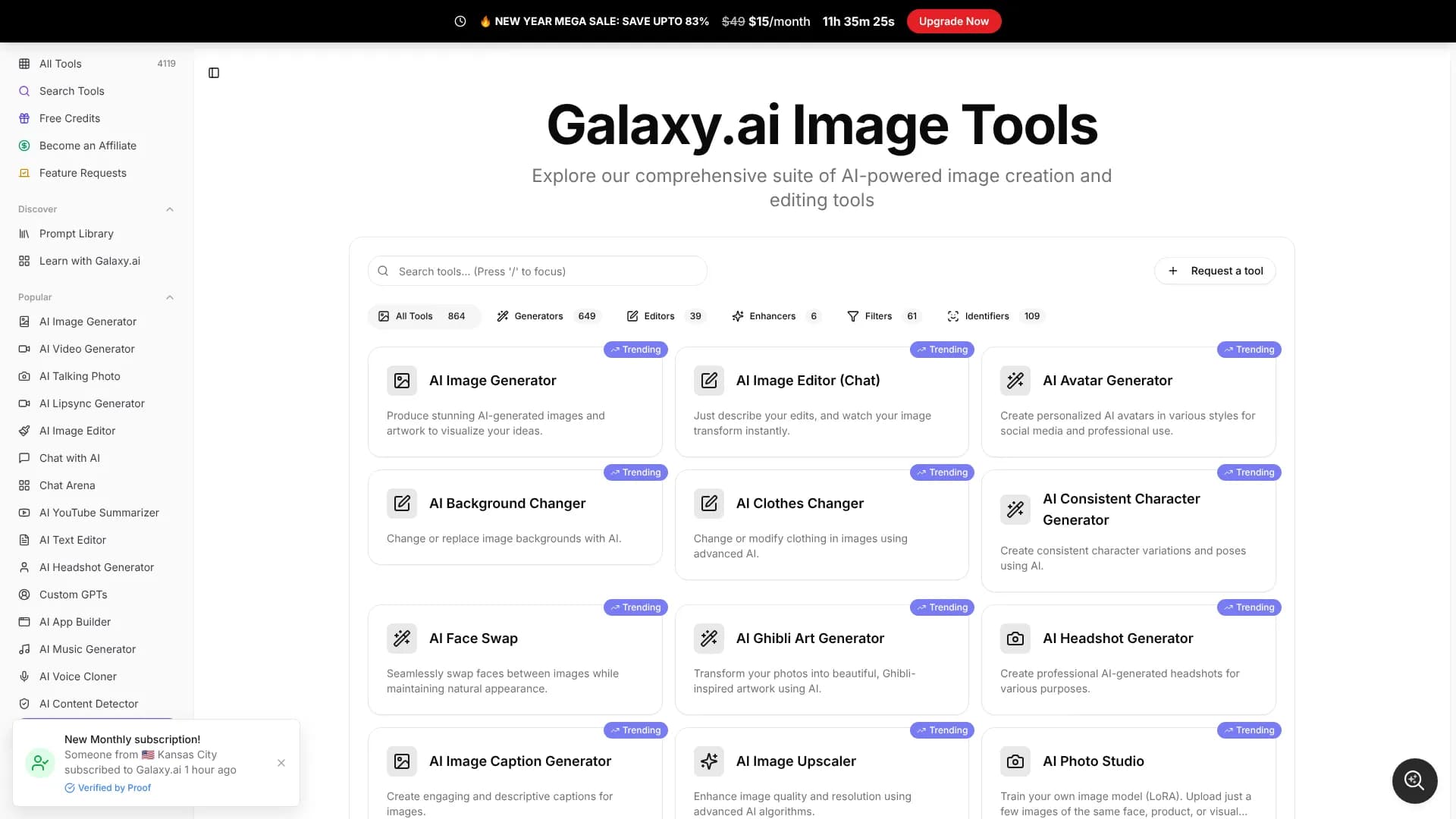
Task: Click the Request a tool button
Action: point(1215,271)
